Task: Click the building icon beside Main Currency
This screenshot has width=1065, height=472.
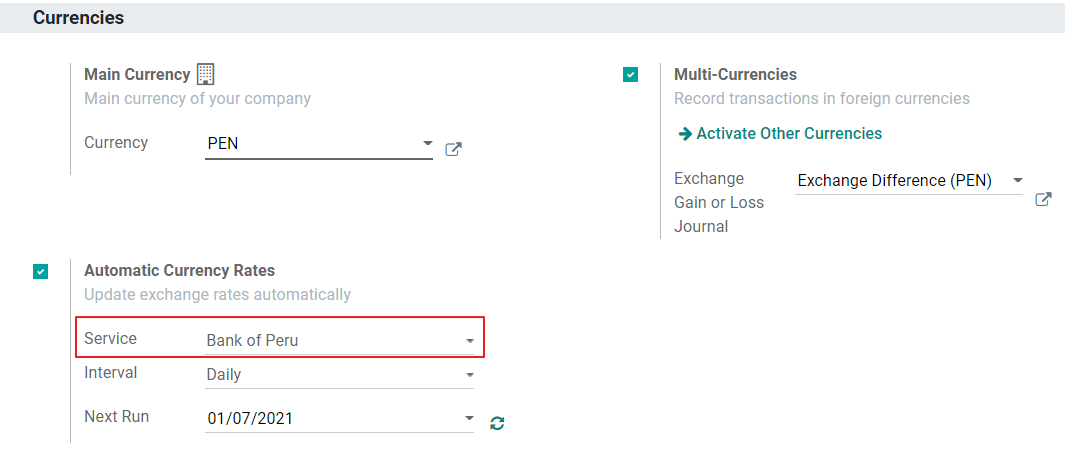Action: click(206, 74)
